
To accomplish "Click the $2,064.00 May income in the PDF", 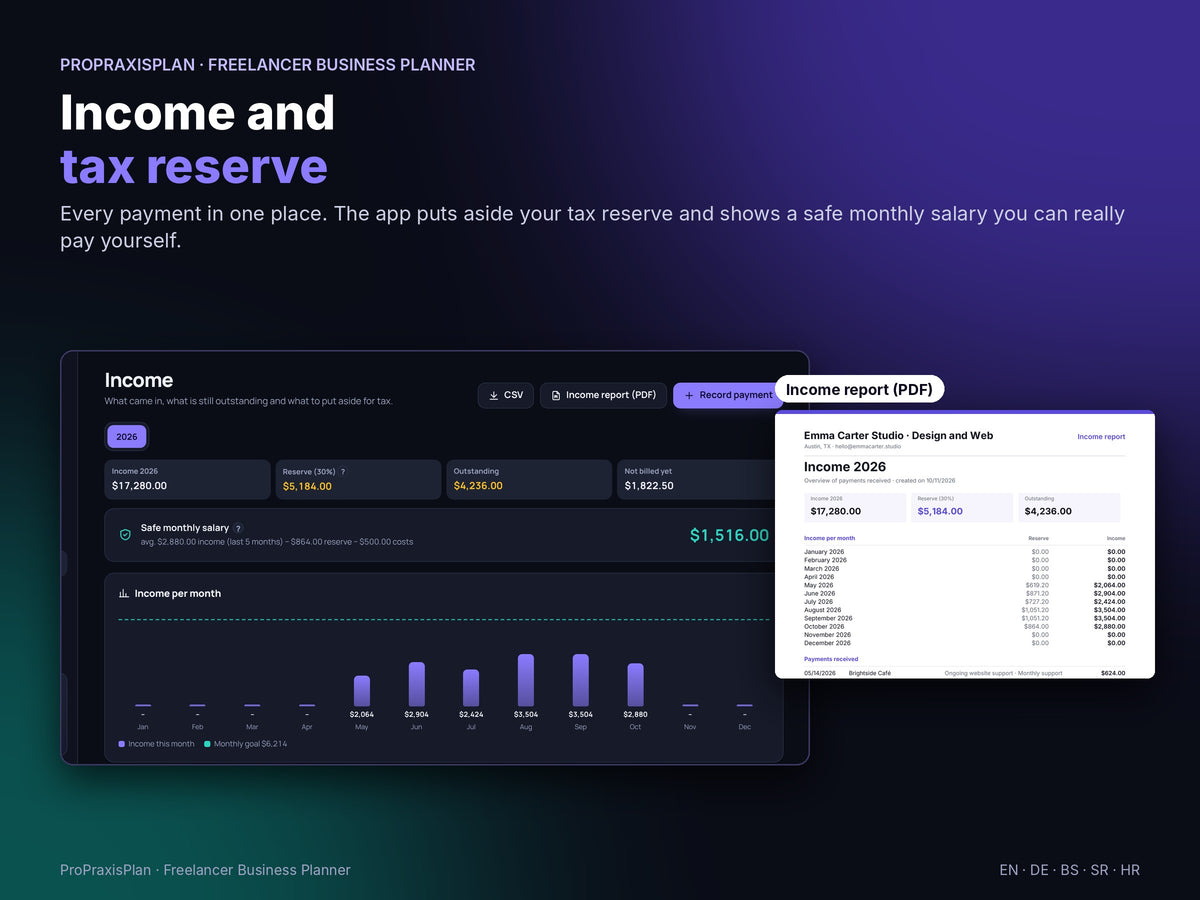I will pos(1109,585).
